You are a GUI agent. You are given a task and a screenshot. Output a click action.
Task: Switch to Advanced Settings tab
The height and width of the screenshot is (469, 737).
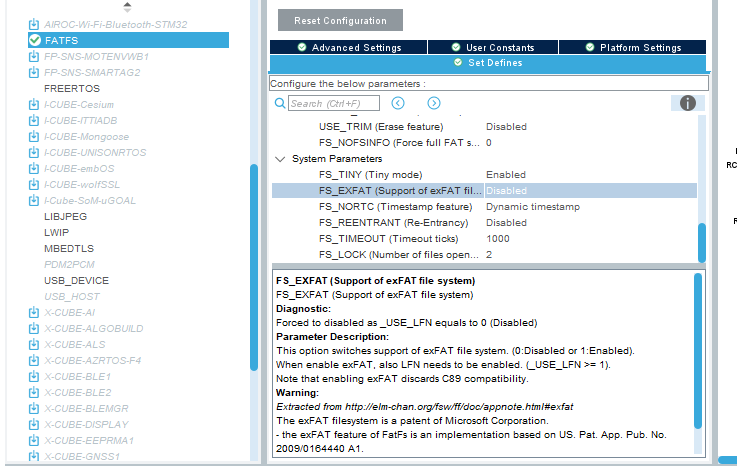[x=348, y=47]
